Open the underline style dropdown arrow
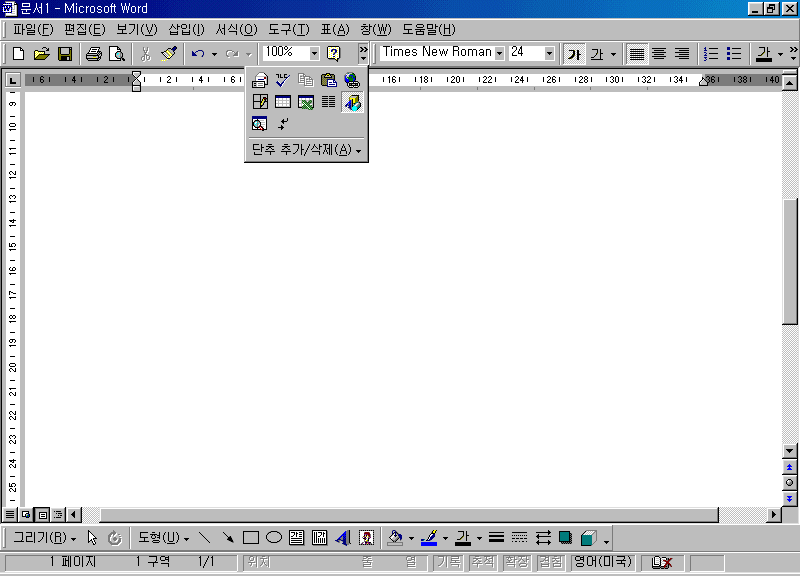 (613, 54)
